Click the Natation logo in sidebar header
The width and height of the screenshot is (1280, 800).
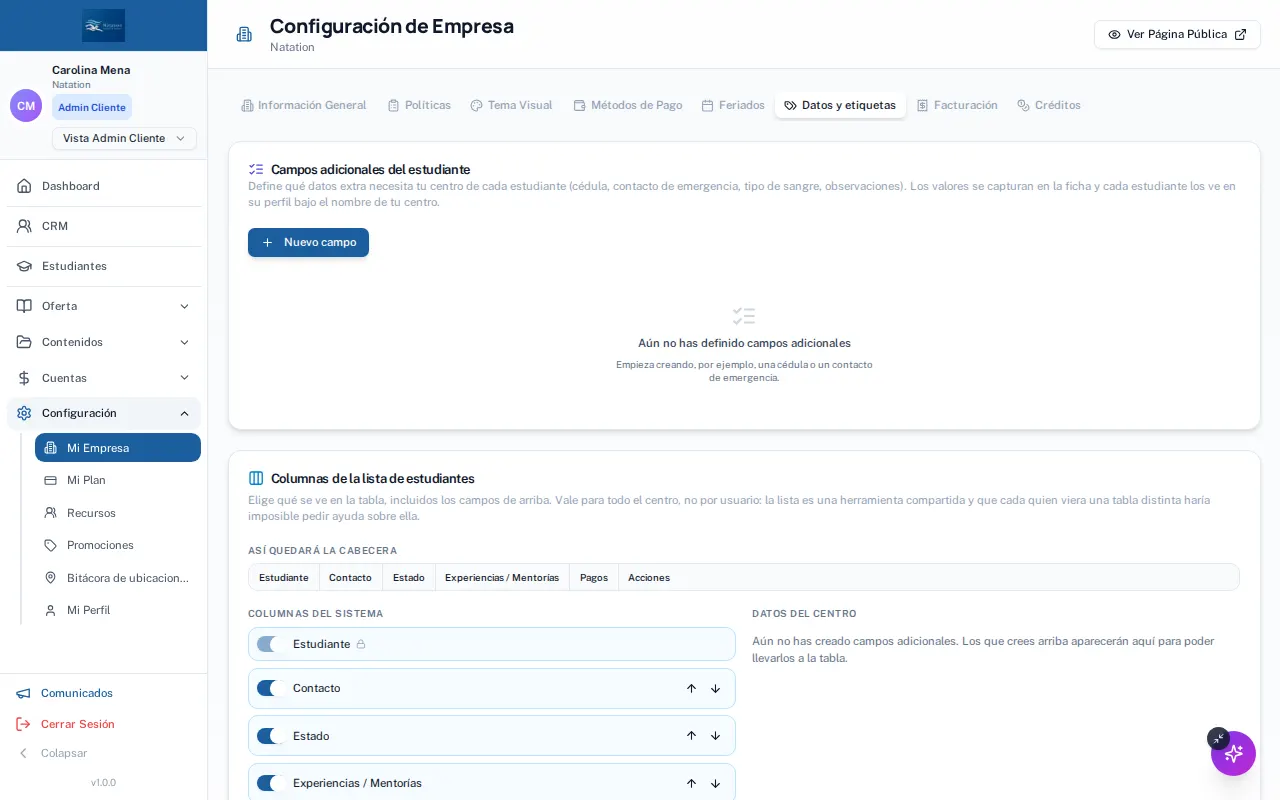coord(104,25)
